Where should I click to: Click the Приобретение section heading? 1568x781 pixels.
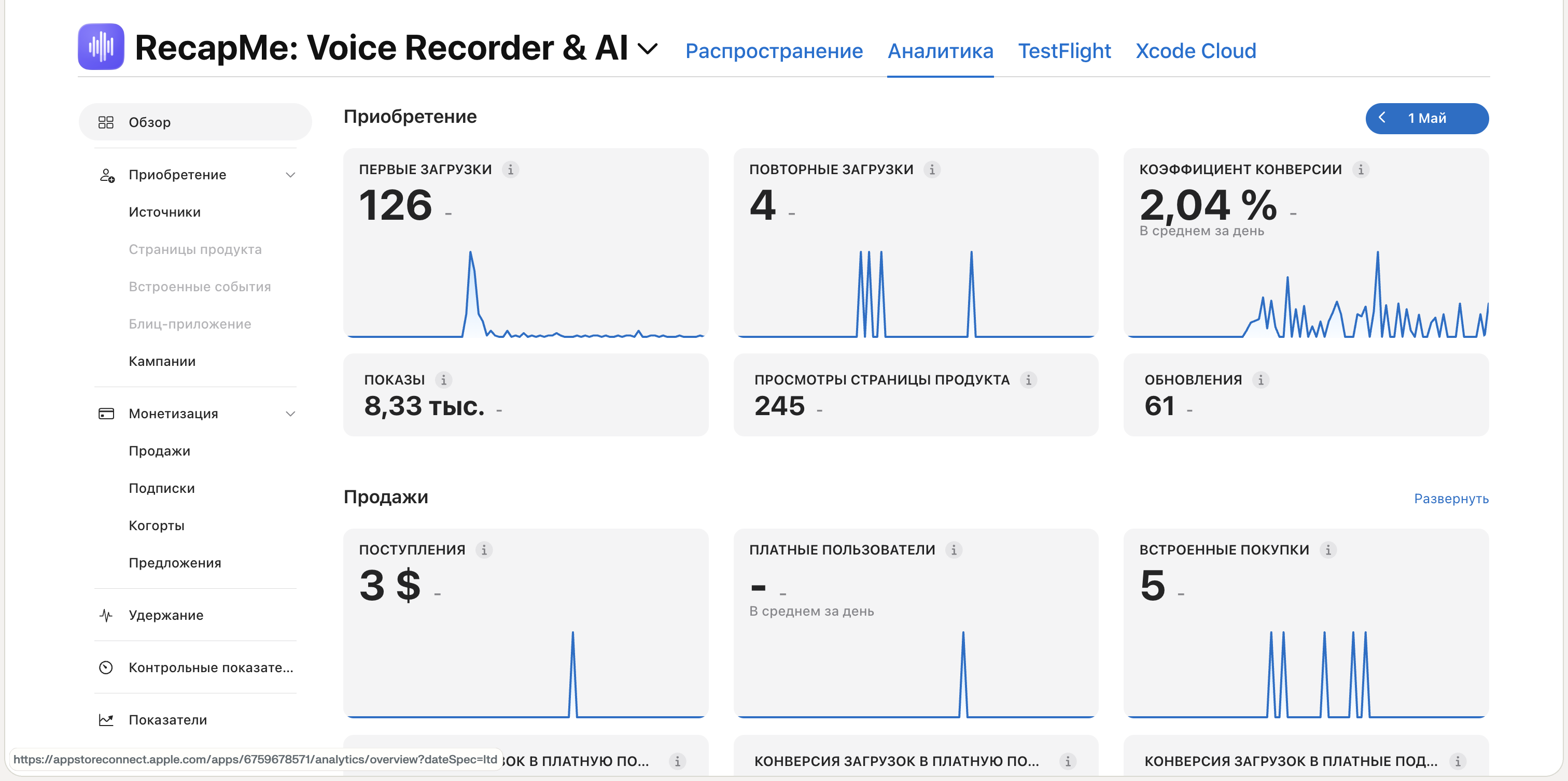tap(410, 116)
